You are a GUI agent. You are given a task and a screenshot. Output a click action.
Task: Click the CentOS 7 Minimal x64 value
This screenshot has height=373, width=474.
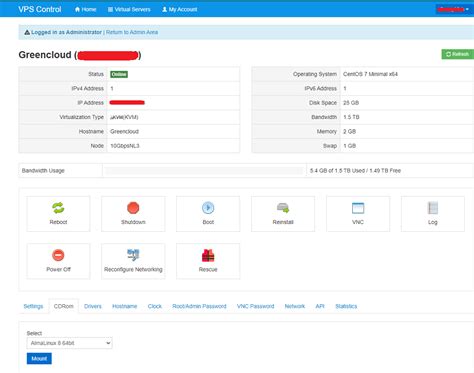click(370, 74)
